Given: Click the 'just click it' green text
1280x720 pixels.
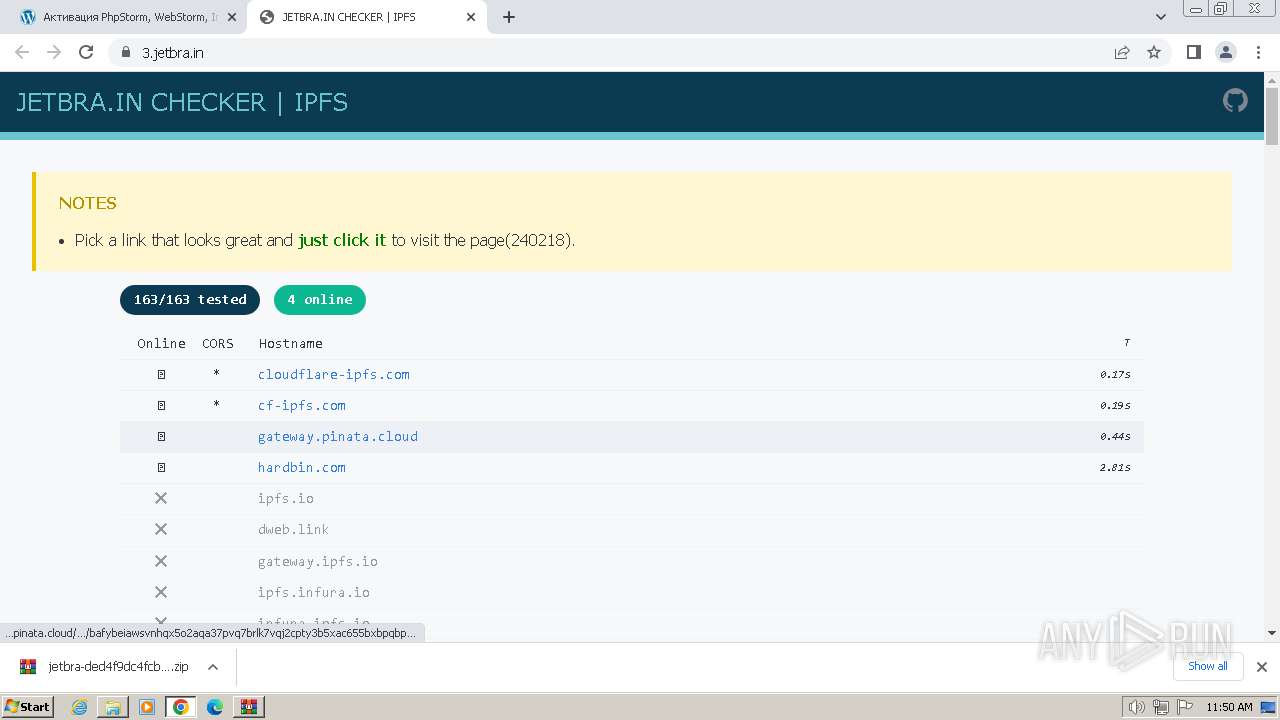Looking at the screenshot, I should tap(342, 240).
